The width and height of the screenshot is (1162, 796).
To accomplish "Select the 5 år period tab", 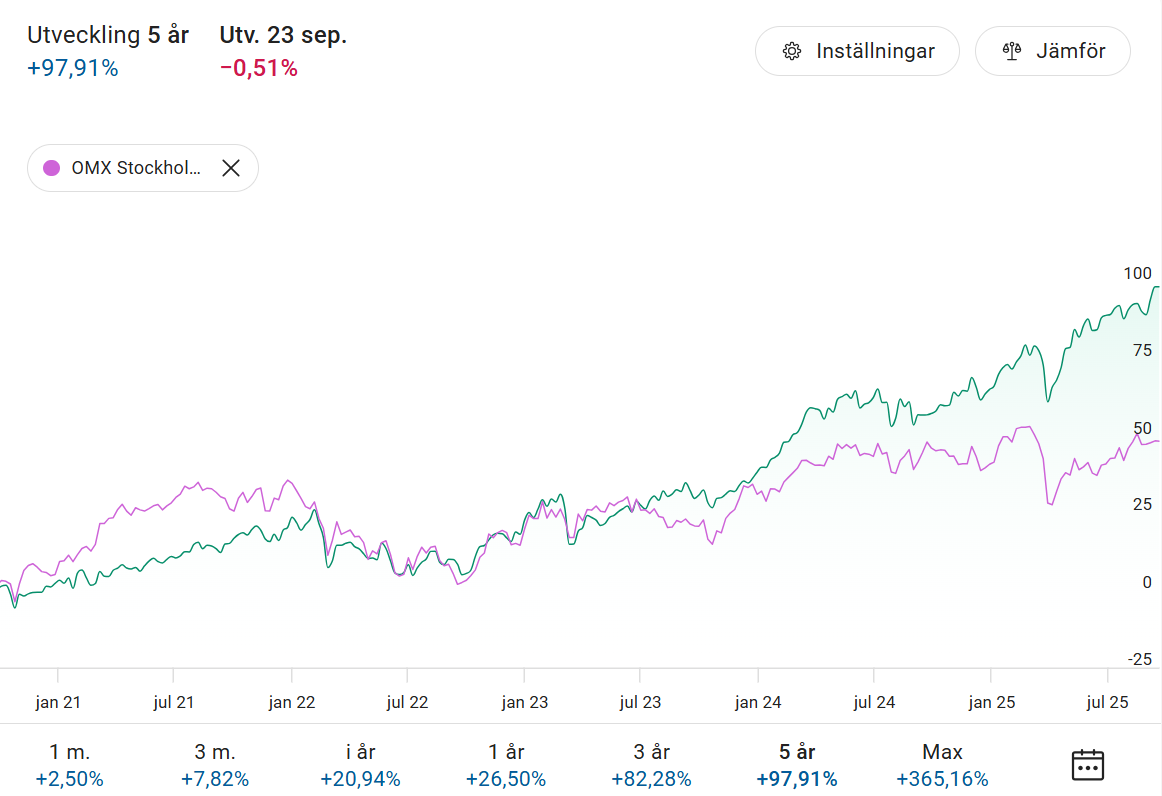I will coord(797,765).
